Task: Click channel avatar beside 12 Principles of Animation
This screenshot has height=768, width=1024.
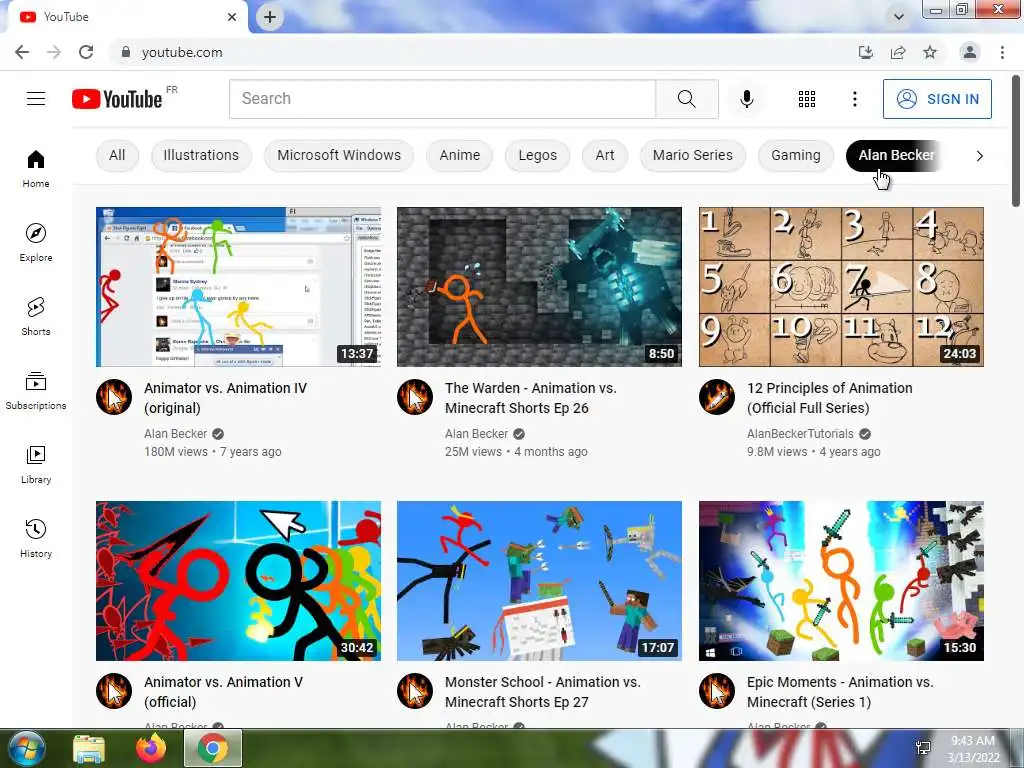Action: click(716, 397)
